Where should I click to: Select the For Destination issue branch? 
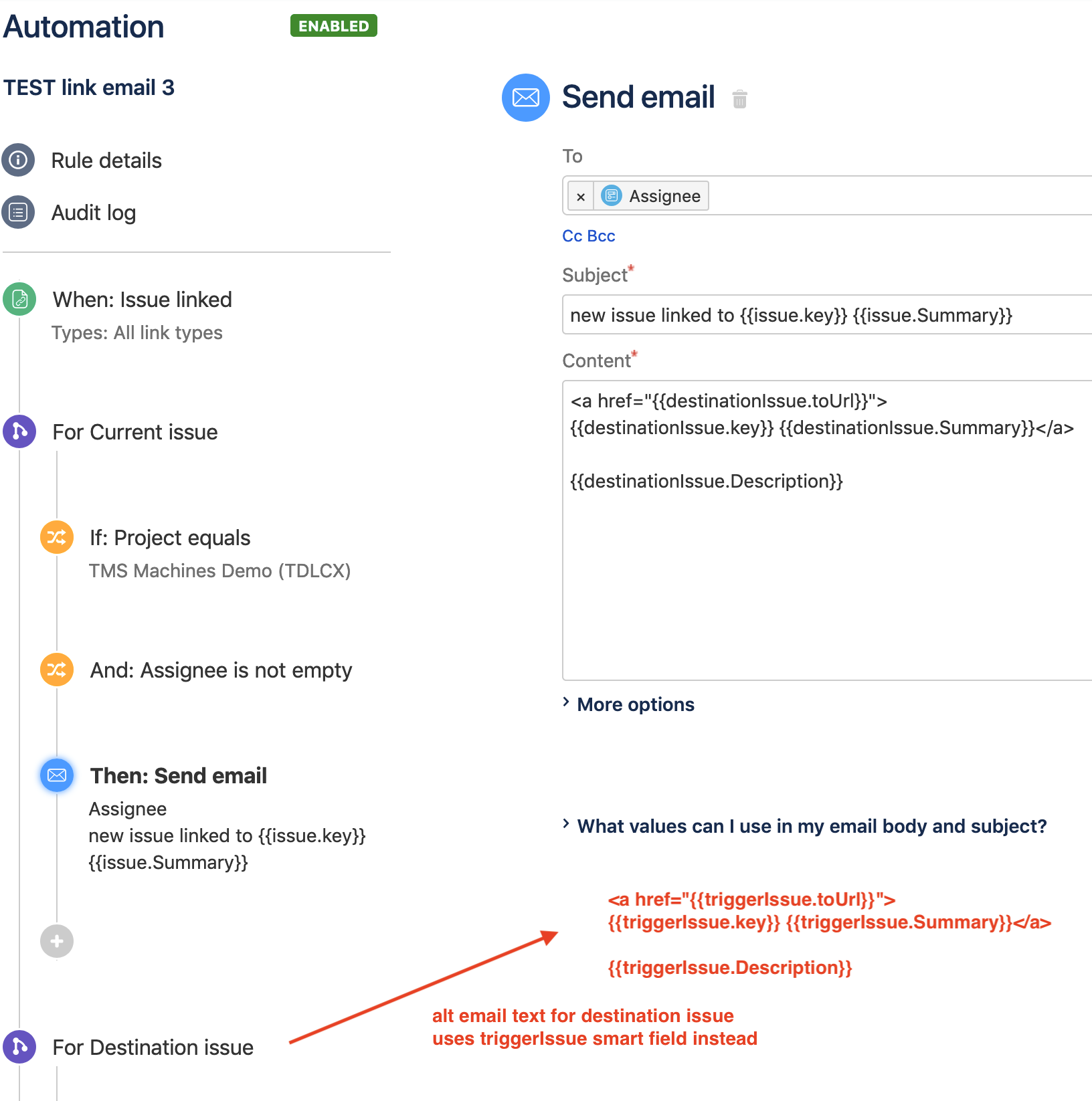[153, 1047]
